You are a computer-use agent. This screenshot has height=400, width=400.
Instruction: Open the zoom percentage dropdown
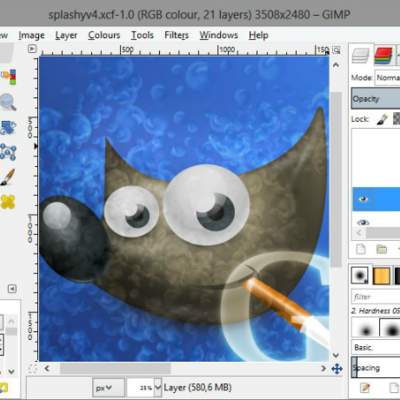pos(158,388)
